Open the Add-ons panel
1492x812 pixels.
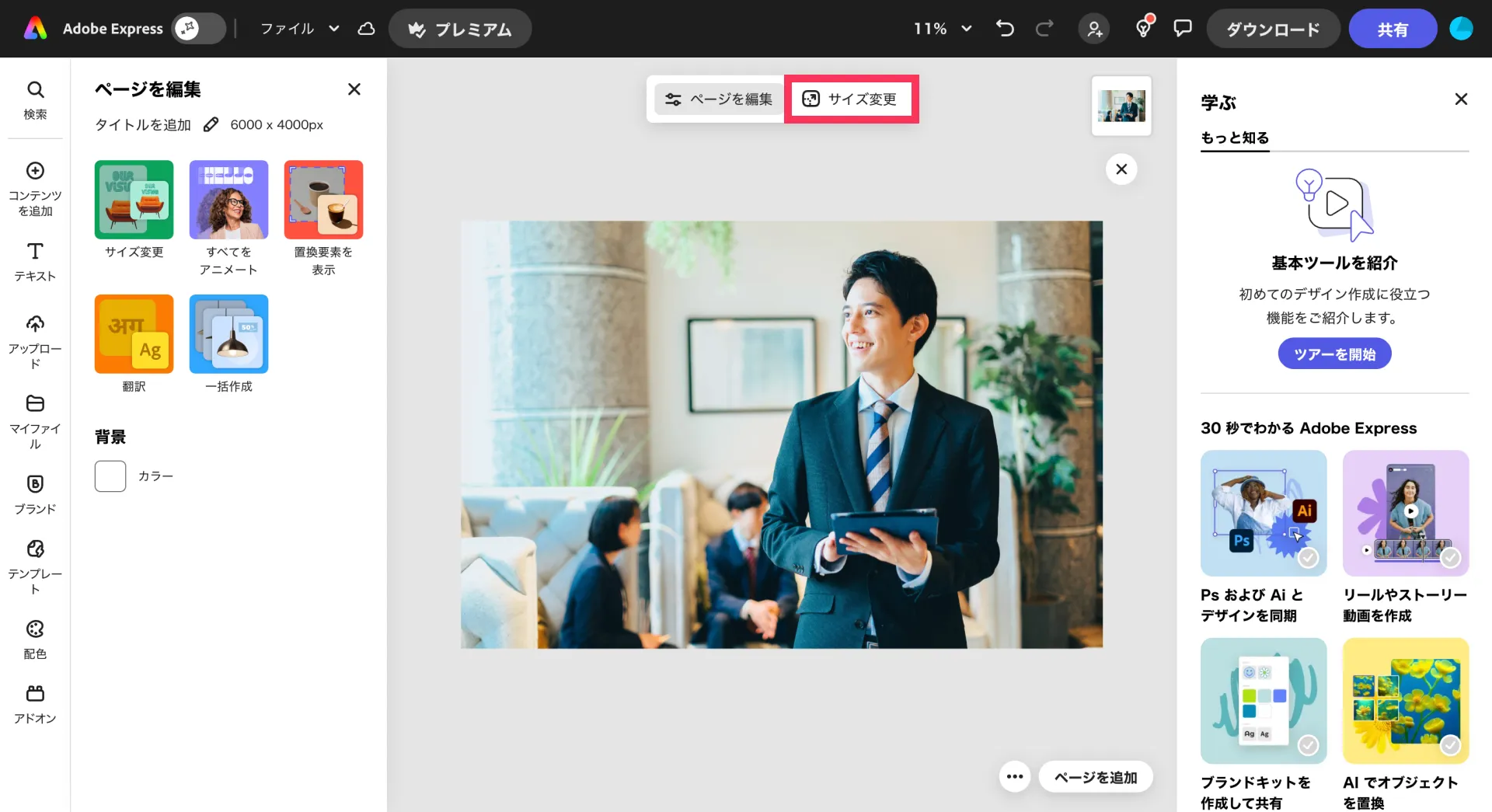(x=35, y=703)
